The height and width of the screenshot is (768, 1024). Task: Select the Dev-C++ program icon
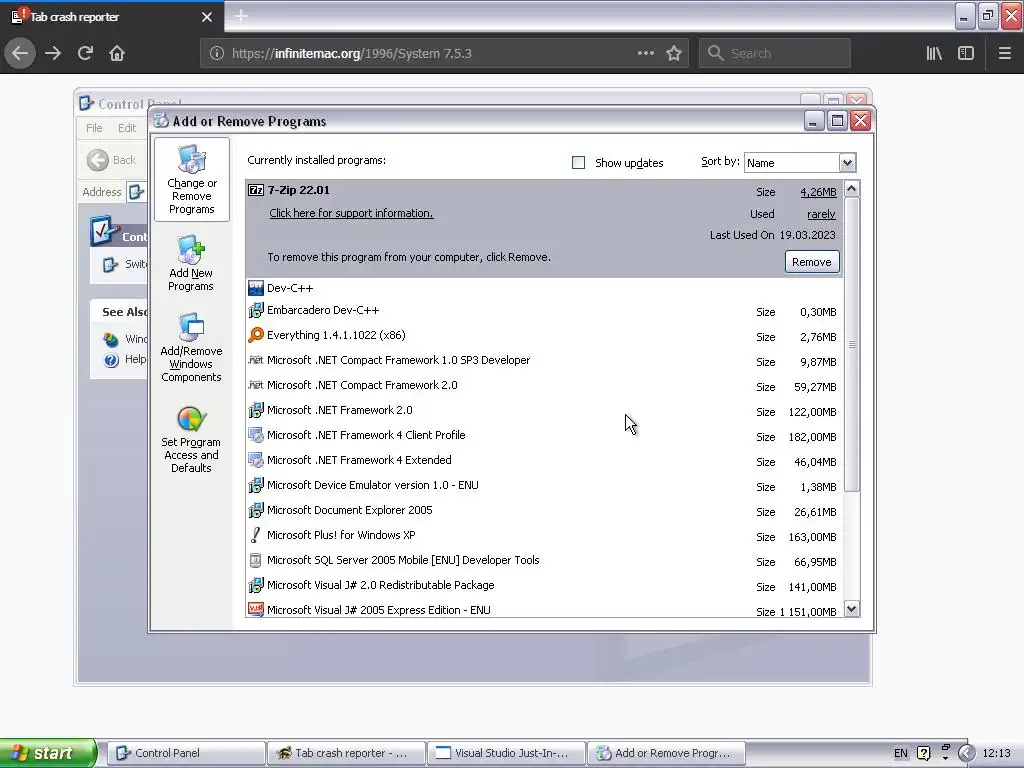click(256, 288)
